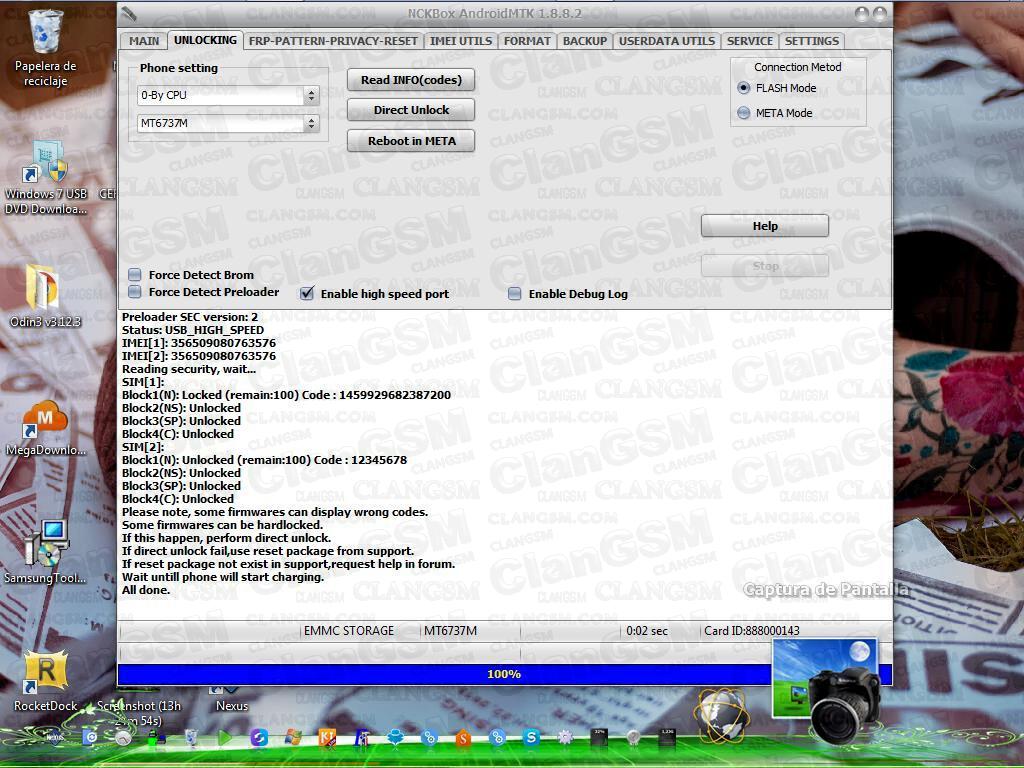Launch the RocketDock desktop shortcut
The height and width of the screenshot is (768, 1024).
pyautogui.click(x=46, y=680)
